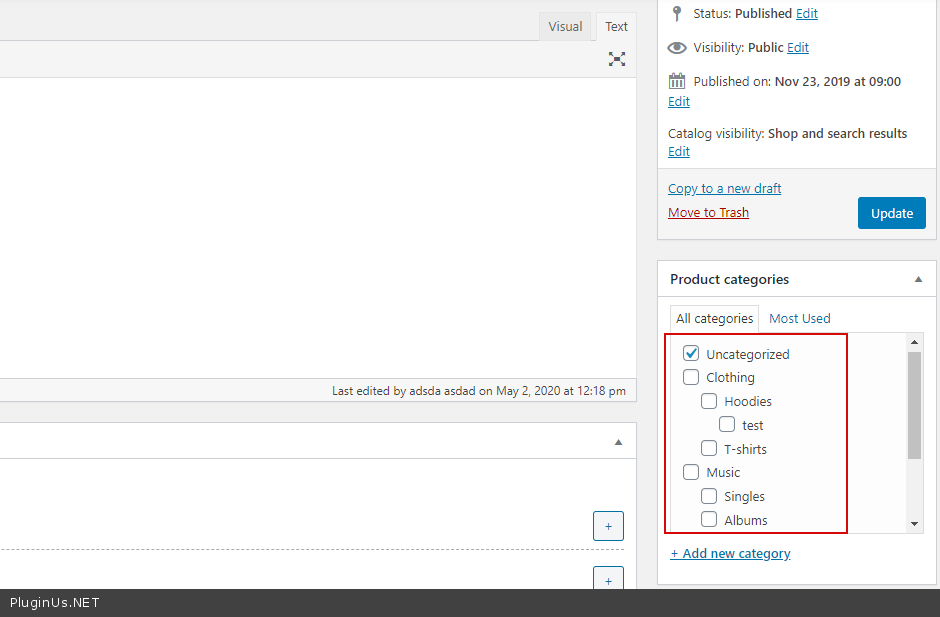Viewport: 940px width, 617px height.
Task: Open the All categories tab
Action: pos(714,318)
